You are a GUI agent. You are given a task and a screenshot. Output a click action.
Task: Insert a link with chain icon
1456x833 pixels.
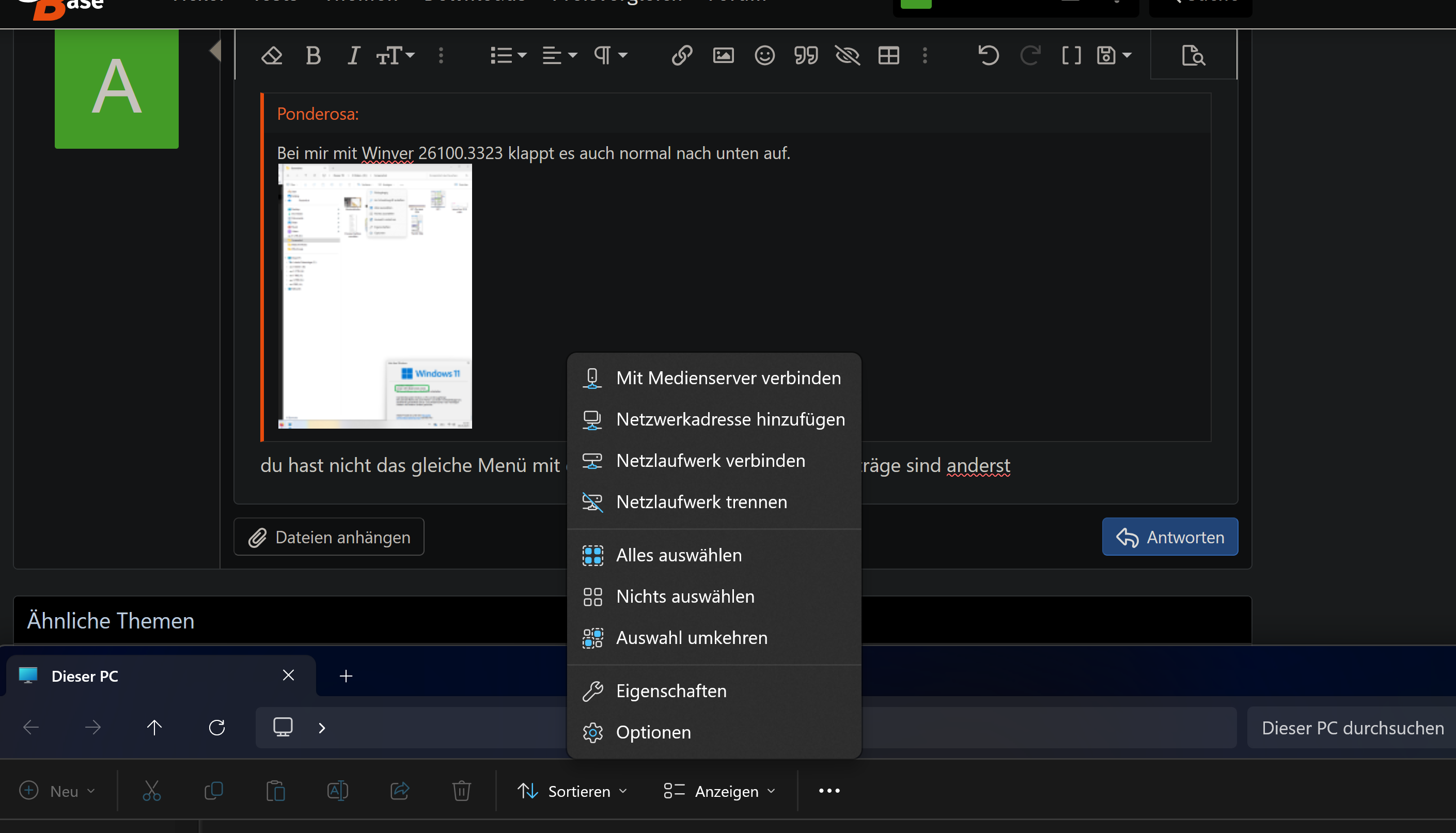pyautogui.click(x=682, y=56)
